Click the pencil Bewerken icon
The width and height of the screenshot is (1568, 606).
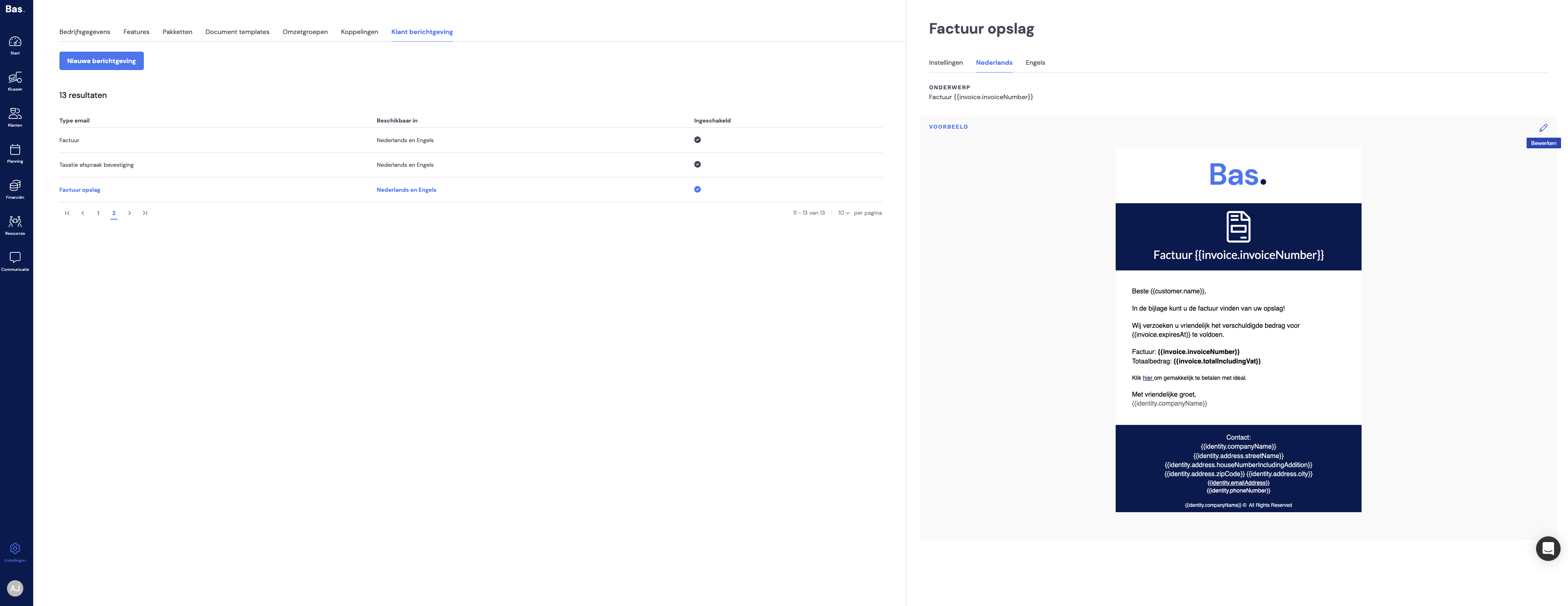(x=1543, y=128)
